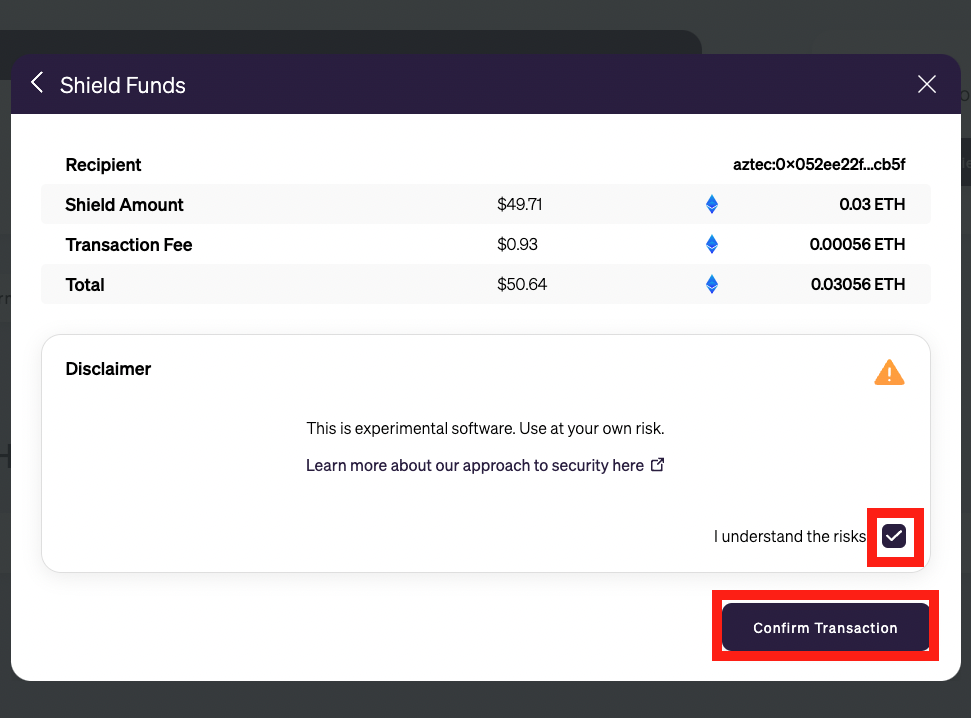The width and height of the screenshot is (971, 718).
Task: Click the $49.71 shield amount value
Action: coord(520,204)
